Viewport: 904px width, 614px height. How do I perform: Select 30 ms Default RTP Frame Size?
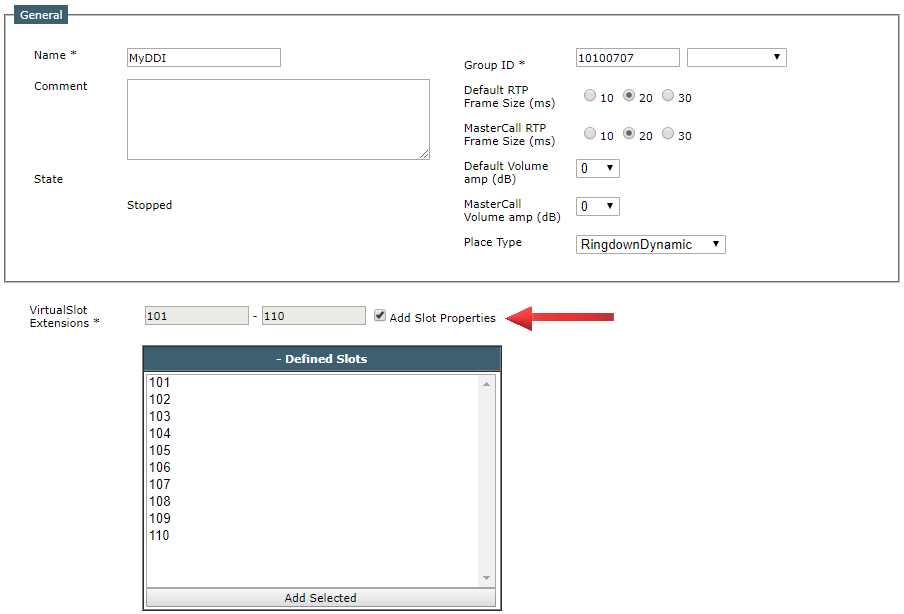tap(668, 96)
